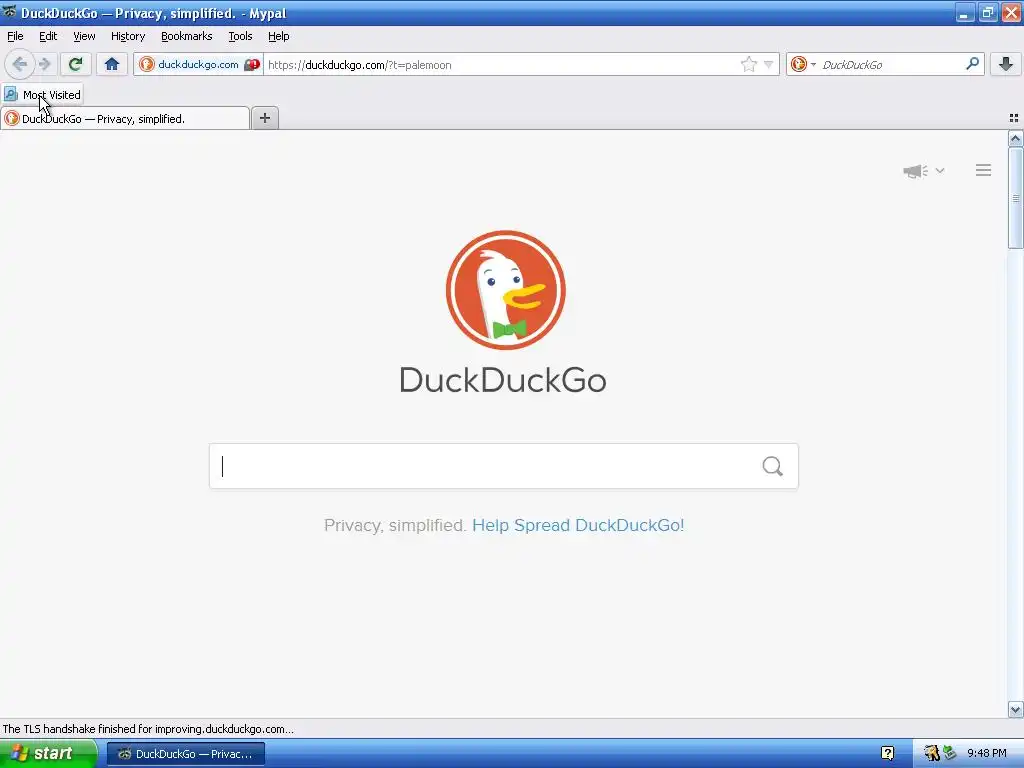The width and height of the screenshot is (1024, 768).
Task: Click the page scrollbar down arrow
Action: pyautogui.click(x=1016, y=710)
